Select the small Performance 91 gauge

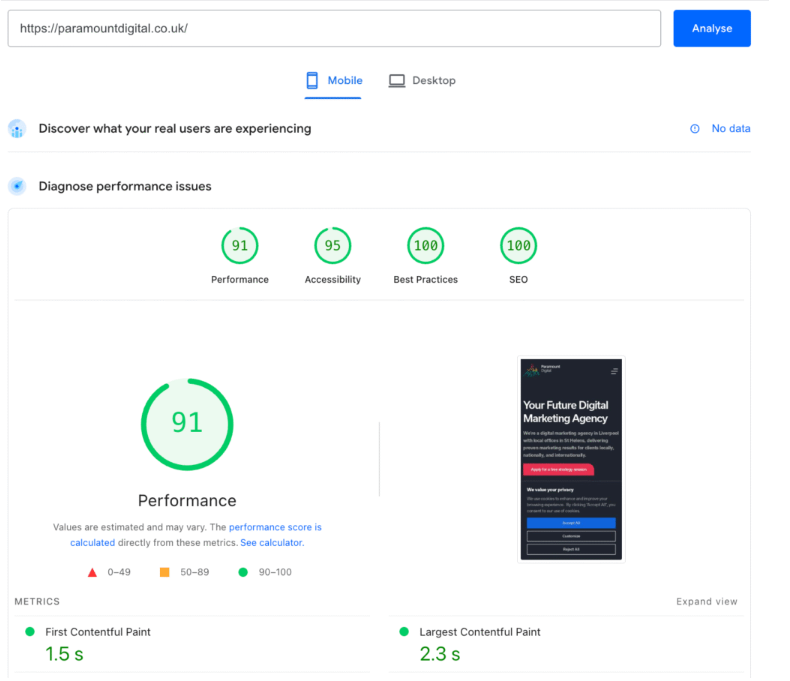click(x=240, y=246)
